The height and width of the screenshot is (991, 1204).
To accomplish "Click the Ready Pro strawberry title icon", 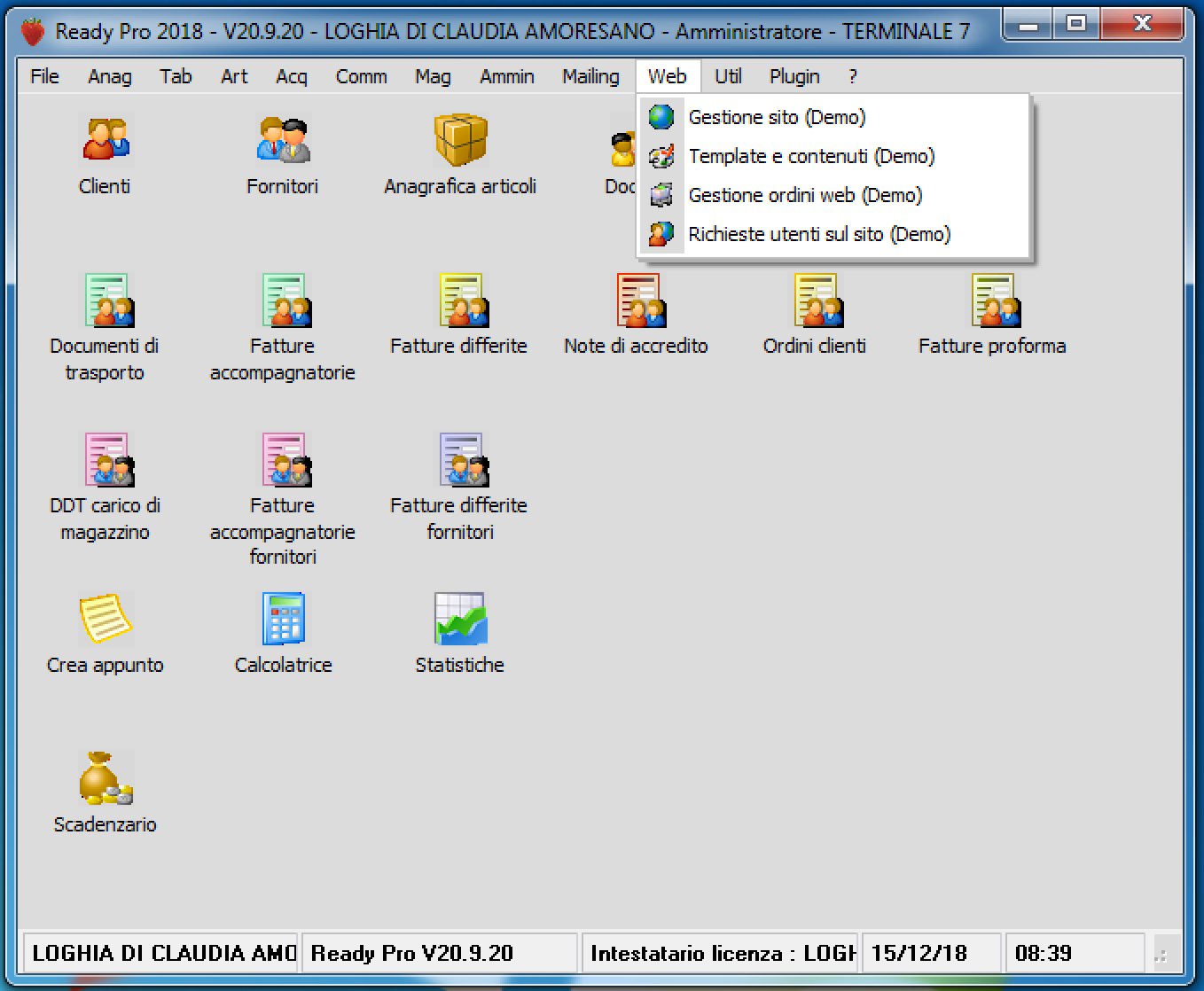I will 33,31.
